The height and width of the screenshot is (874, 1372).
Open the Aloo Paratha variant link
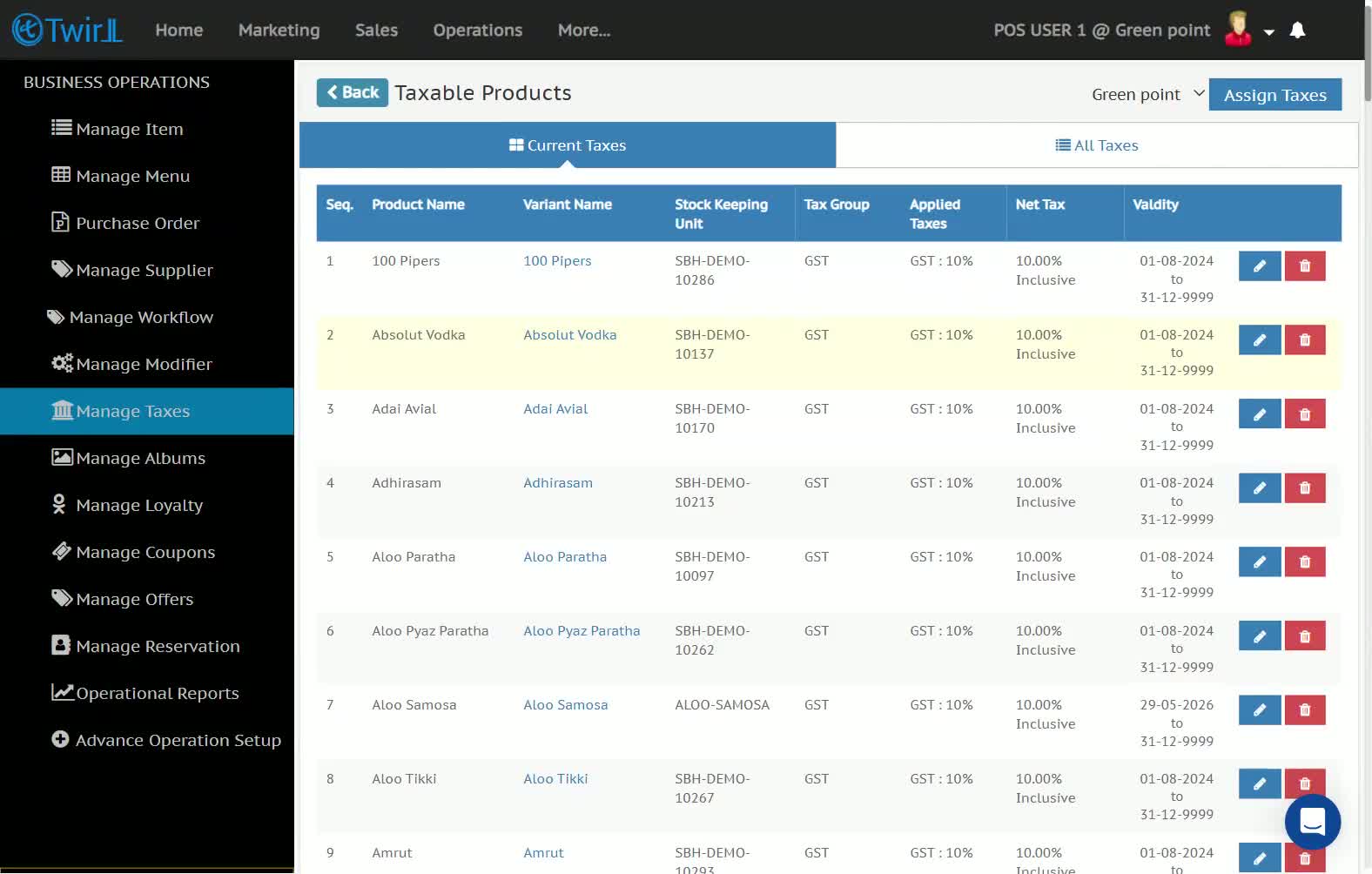tap(565, 557)
